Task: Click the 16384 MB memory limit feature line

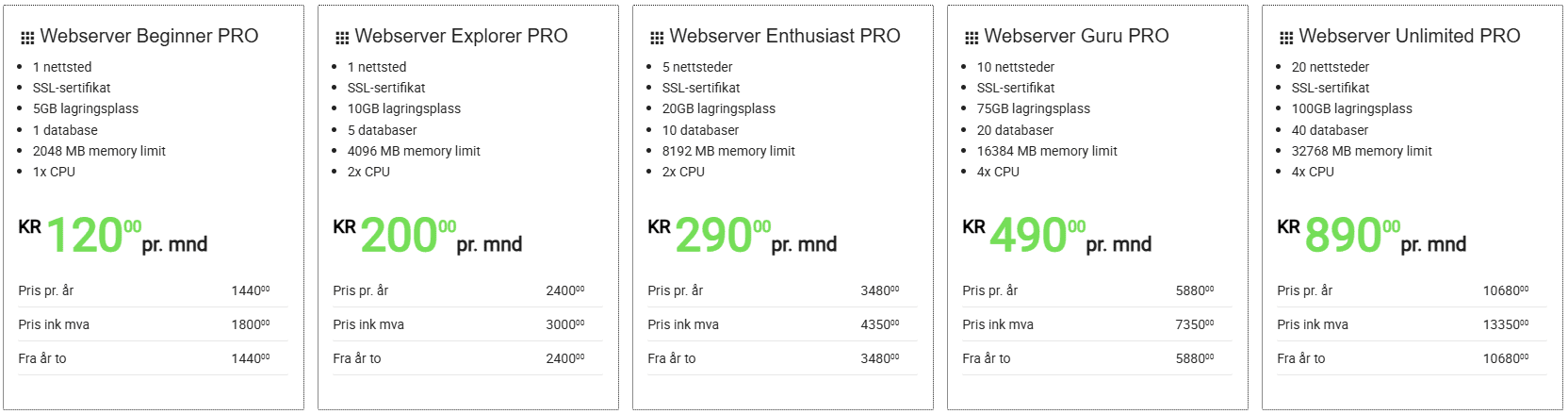Action: coord(1047,151)
